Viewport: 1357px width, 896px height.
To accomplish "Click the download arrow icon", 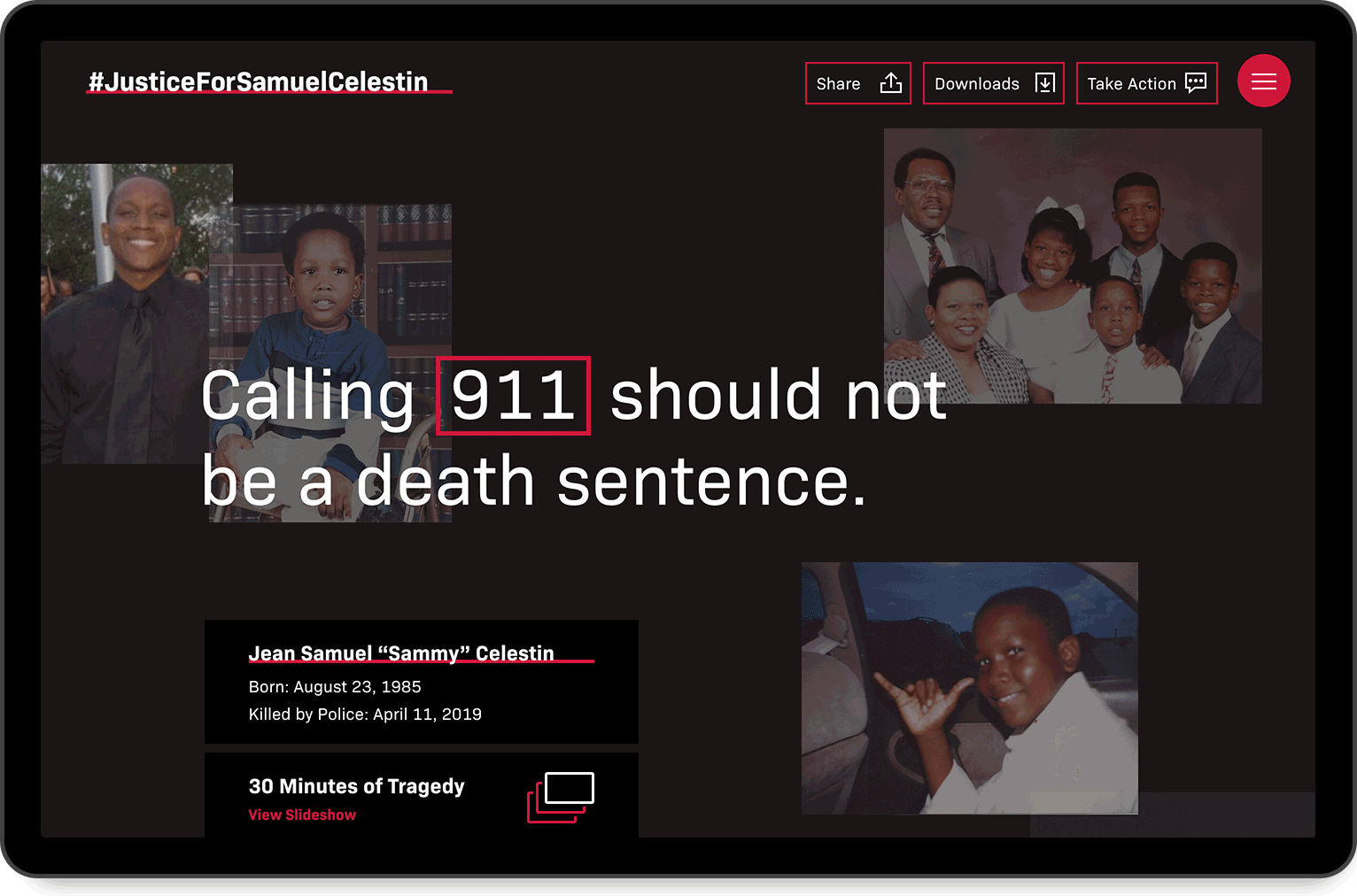I will (x=1045, y=83).
